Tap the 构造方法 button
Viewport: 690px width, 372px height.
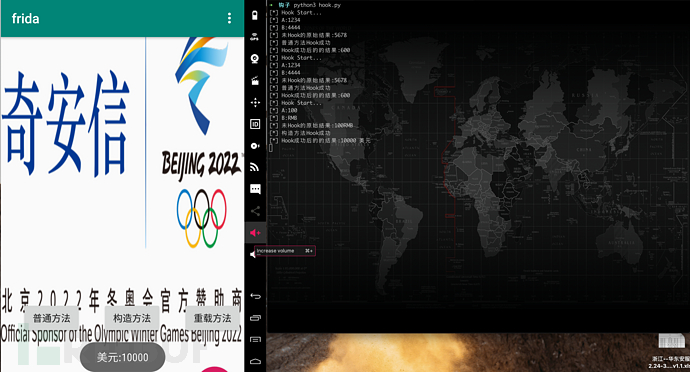tap(132, 318)
